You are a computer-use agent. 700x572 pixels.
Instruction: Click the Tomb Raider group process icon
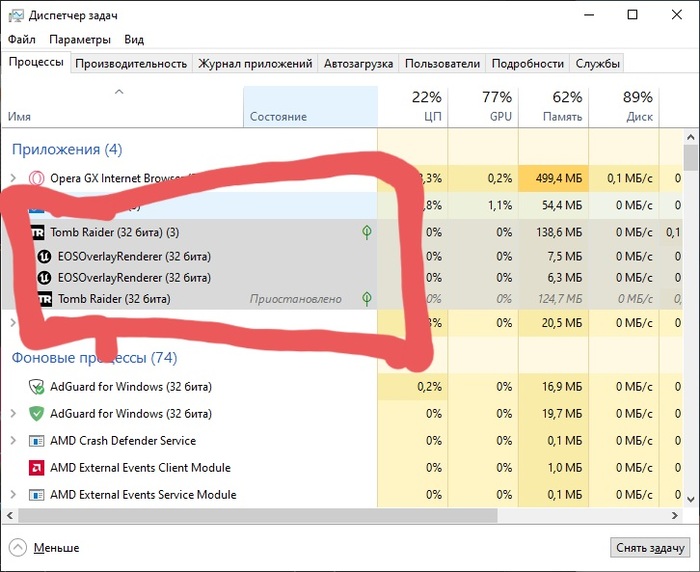(37, 232)
